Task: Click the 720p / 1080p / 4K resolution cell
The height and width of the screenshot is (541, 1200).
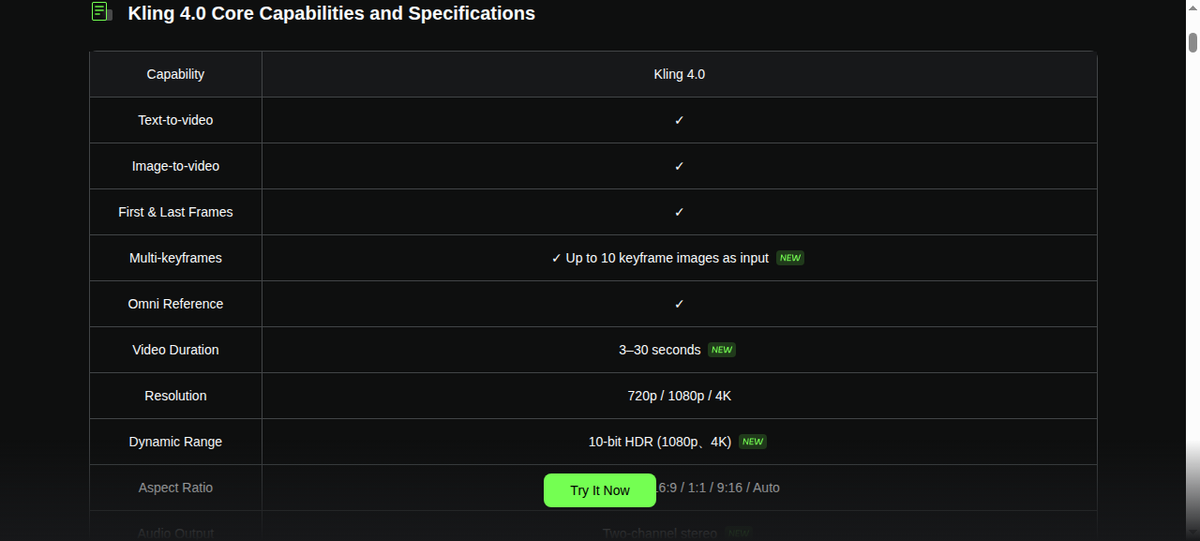Action: 679,396
